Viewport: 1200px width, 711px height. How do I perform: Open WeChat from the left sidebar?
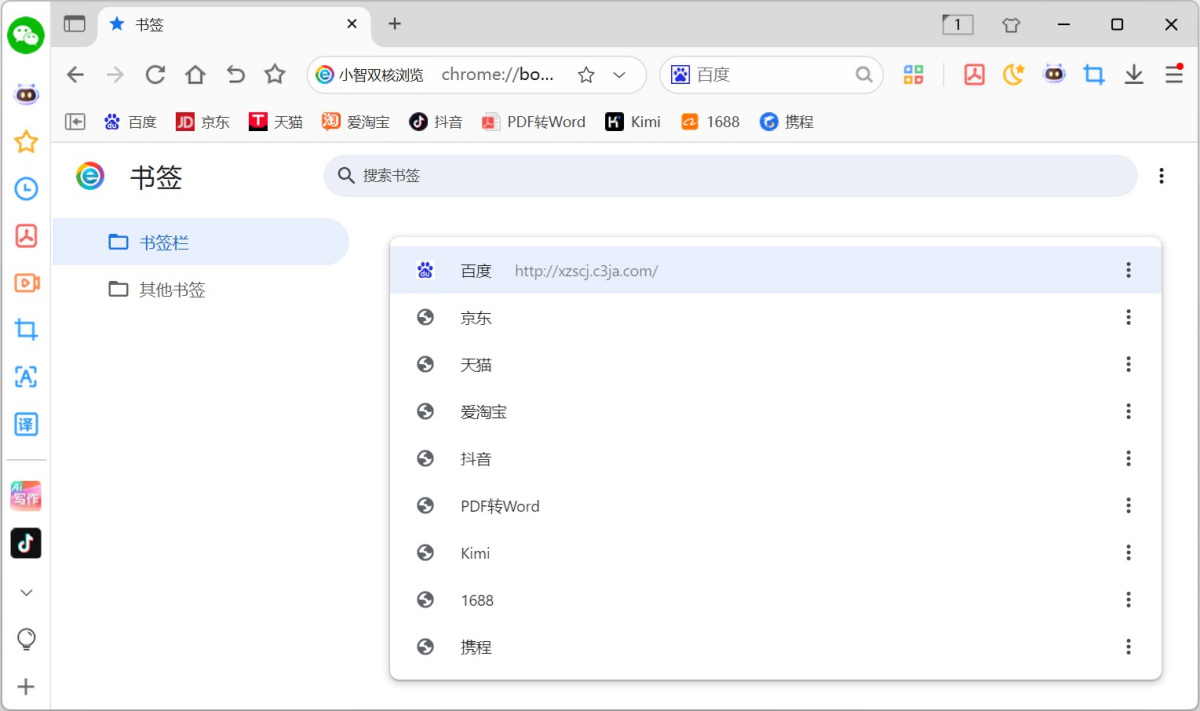pyautogui.click(x=25, y=35)
